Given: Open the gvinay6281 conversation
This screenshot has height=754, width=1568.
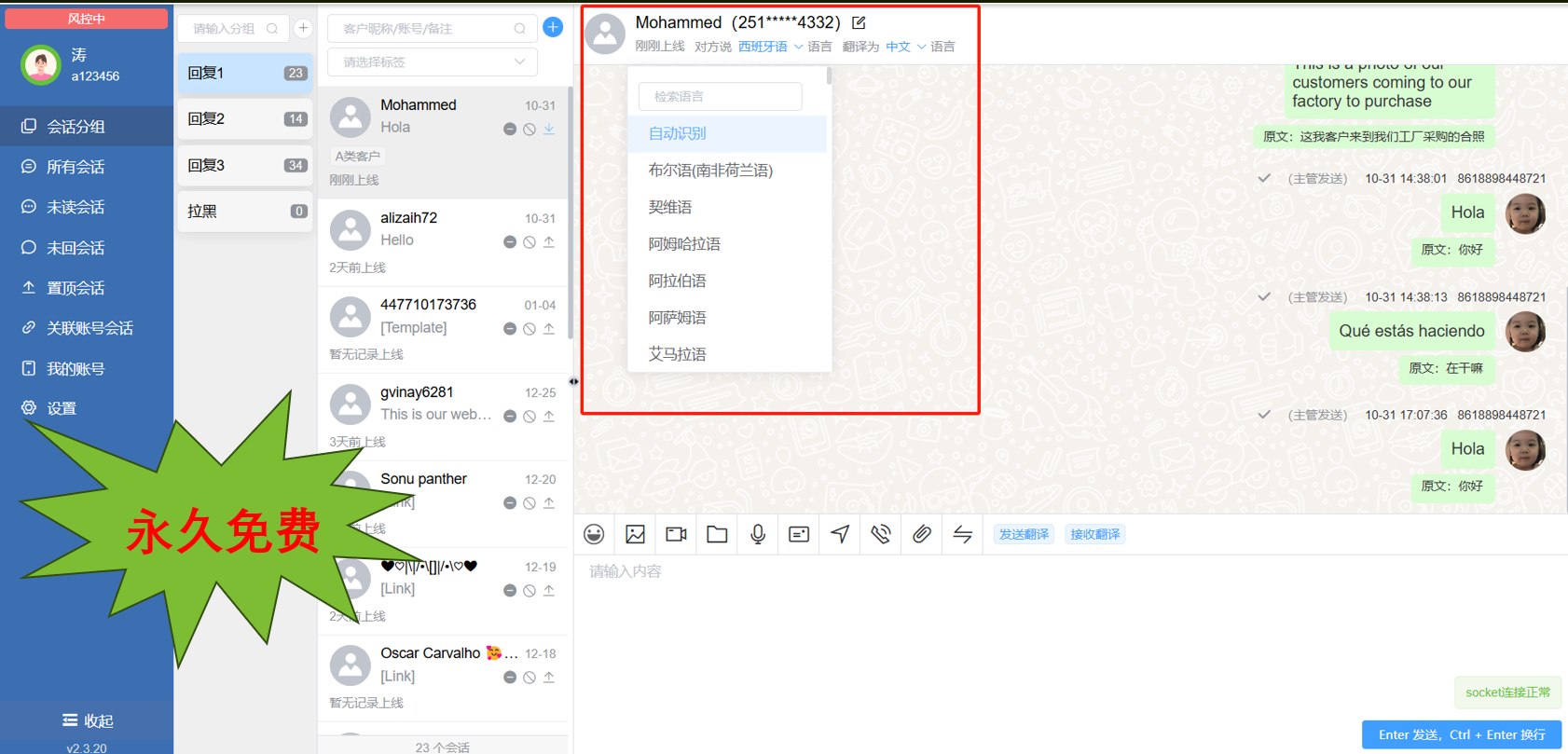Looking at the screenshot, I should [x=443, y=417].
